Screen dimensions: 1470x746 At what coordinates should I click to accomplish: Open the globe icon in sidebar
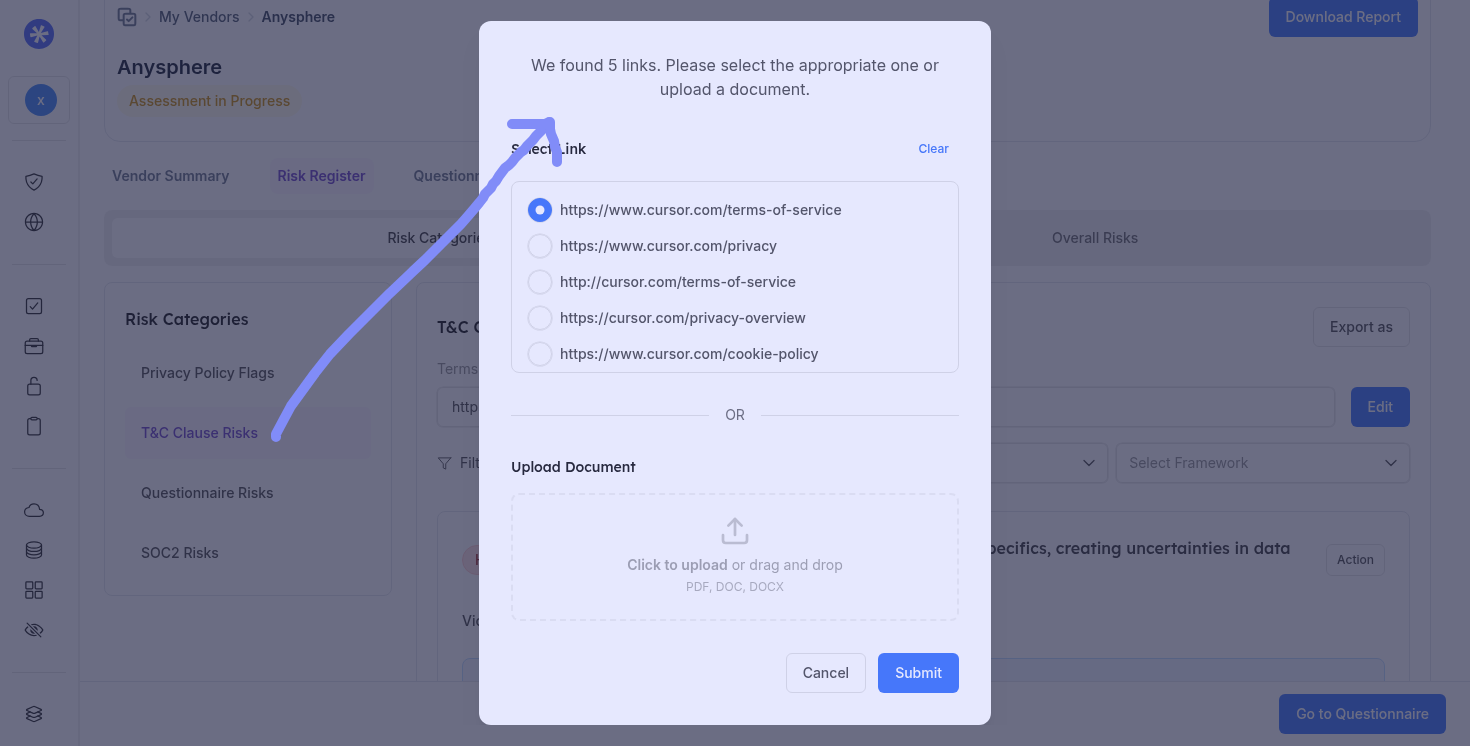coord(34,222)
